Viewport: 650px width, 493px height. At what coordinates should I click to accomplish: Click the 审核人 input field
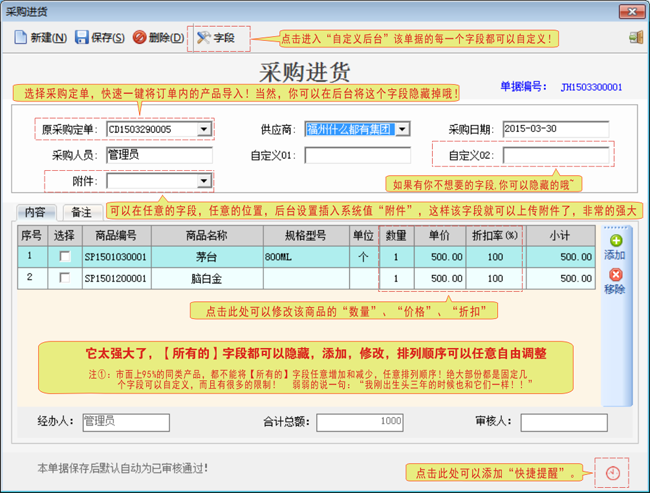point(563,422)
